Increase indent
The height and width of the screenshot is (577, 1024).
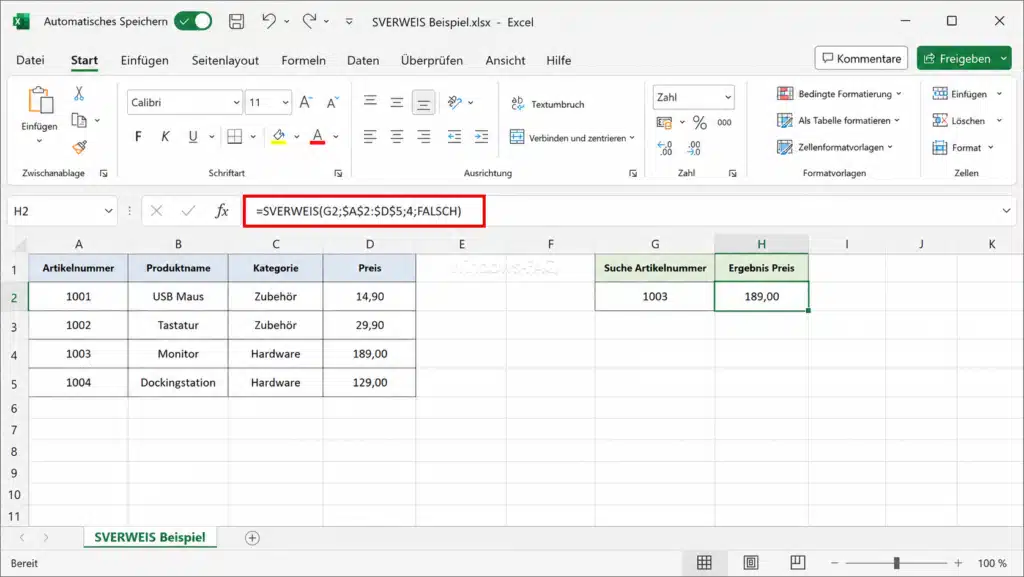[481, 136]
